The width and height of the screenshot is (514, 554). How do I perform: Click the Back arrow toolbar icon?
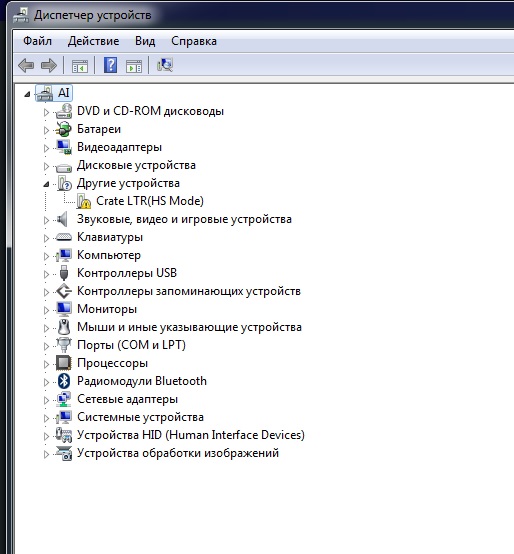pyautogui.click(x=26, y=65)
